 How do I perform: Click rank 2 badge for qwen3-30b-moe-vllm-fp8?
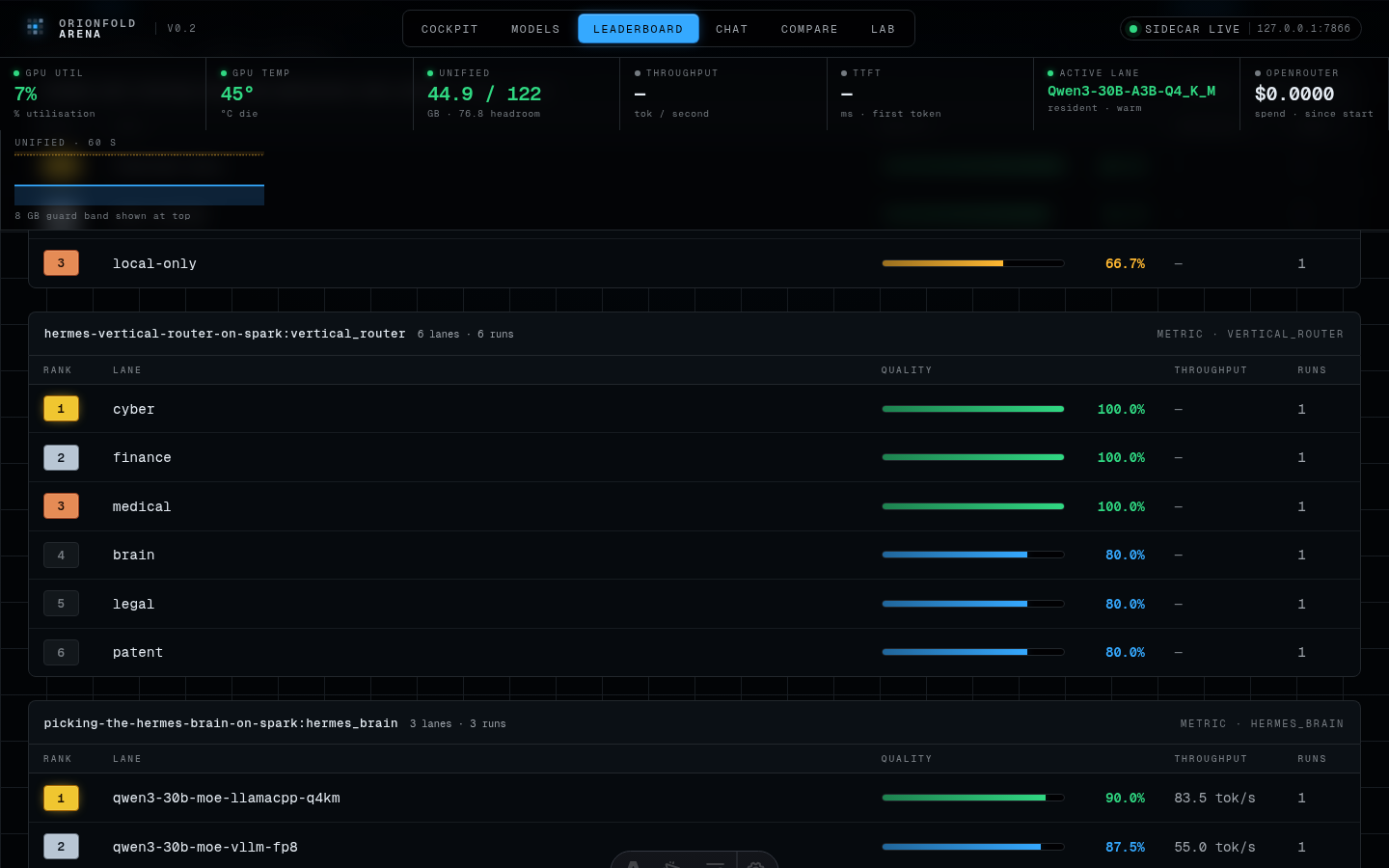61,847
